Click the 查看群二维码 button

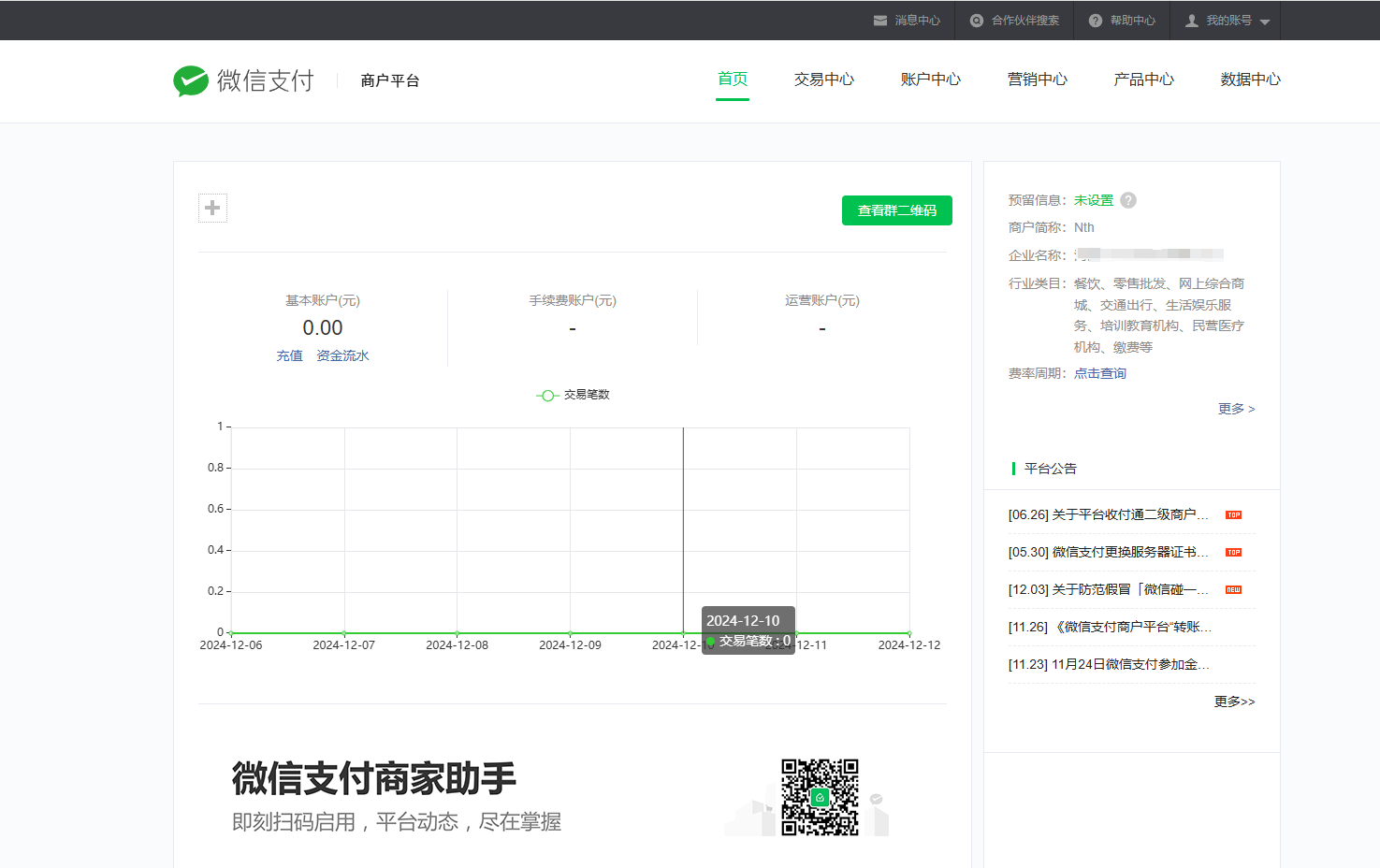(897, 210)
